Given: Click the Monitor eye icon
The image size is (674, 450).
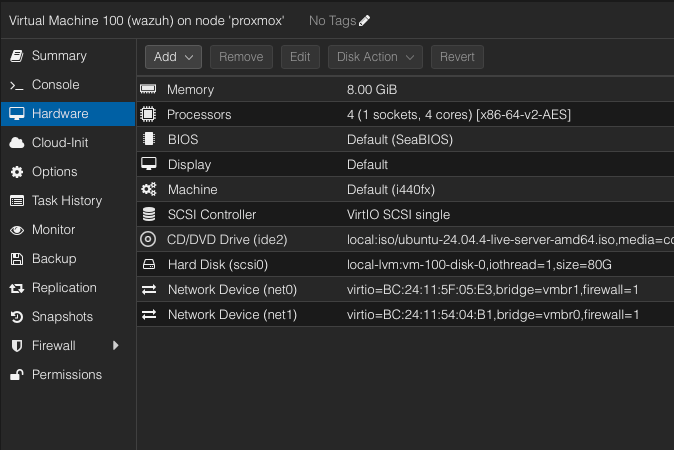Looking at the screenshot, I should [x=17, y=230].
